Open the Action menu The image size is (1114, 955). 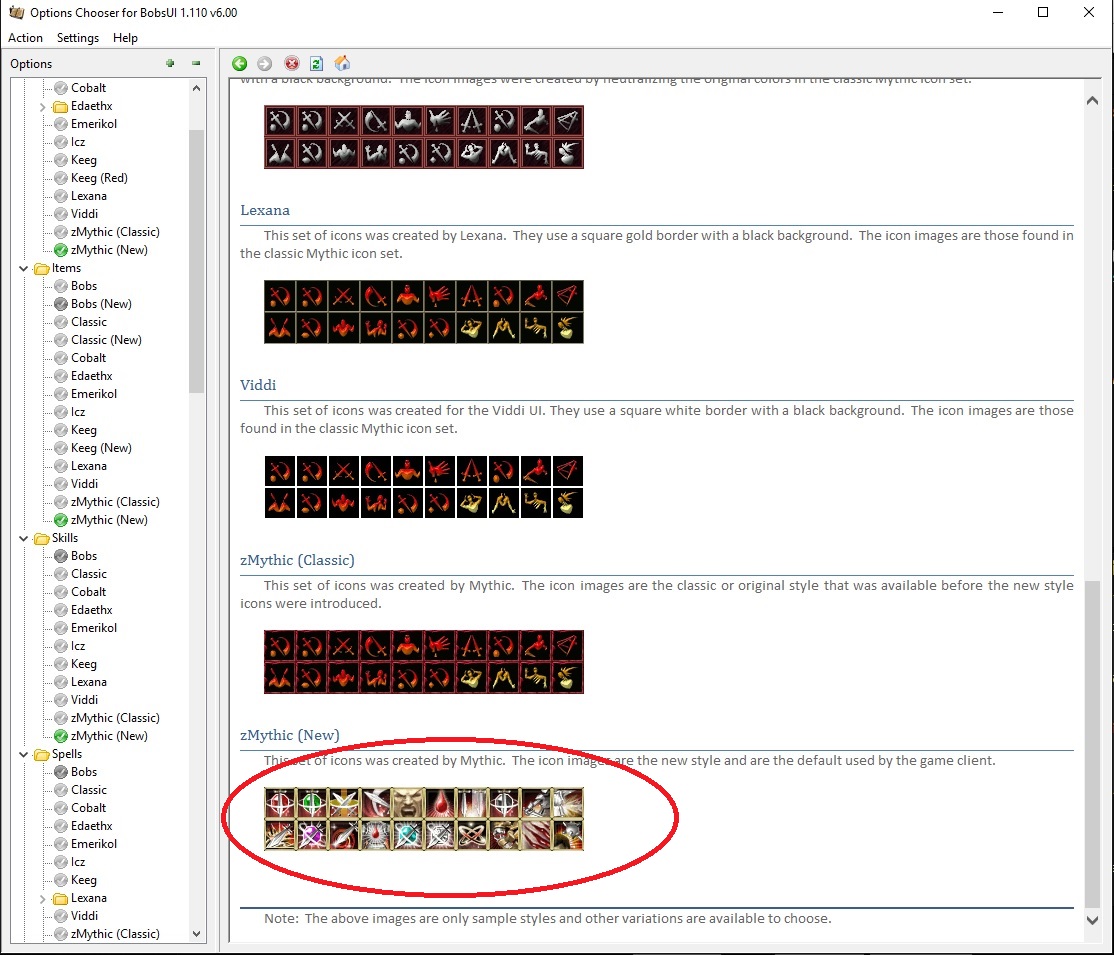(x=25, y=38)
